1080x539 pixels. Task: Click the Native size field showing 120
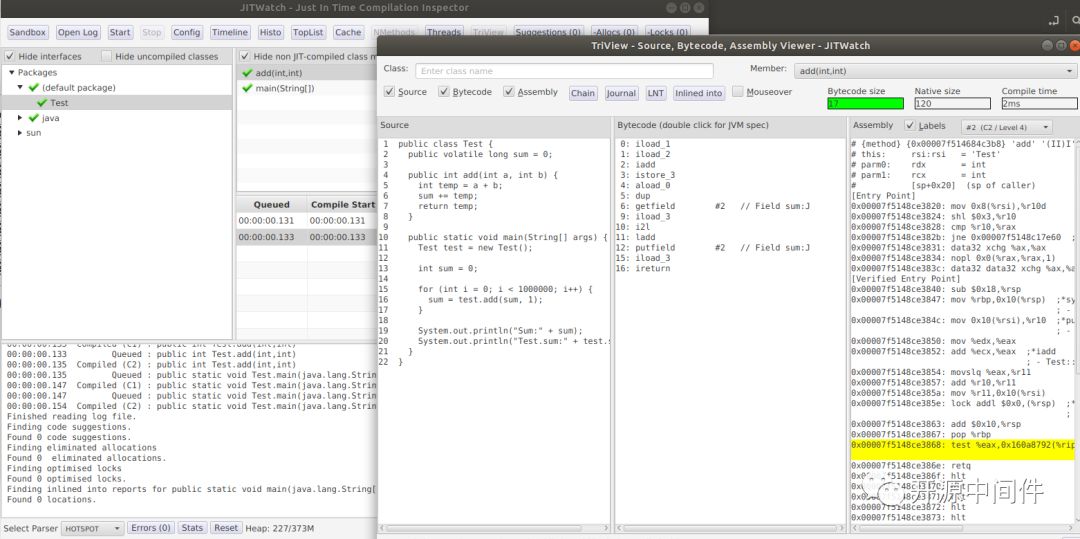click(953, 103)
